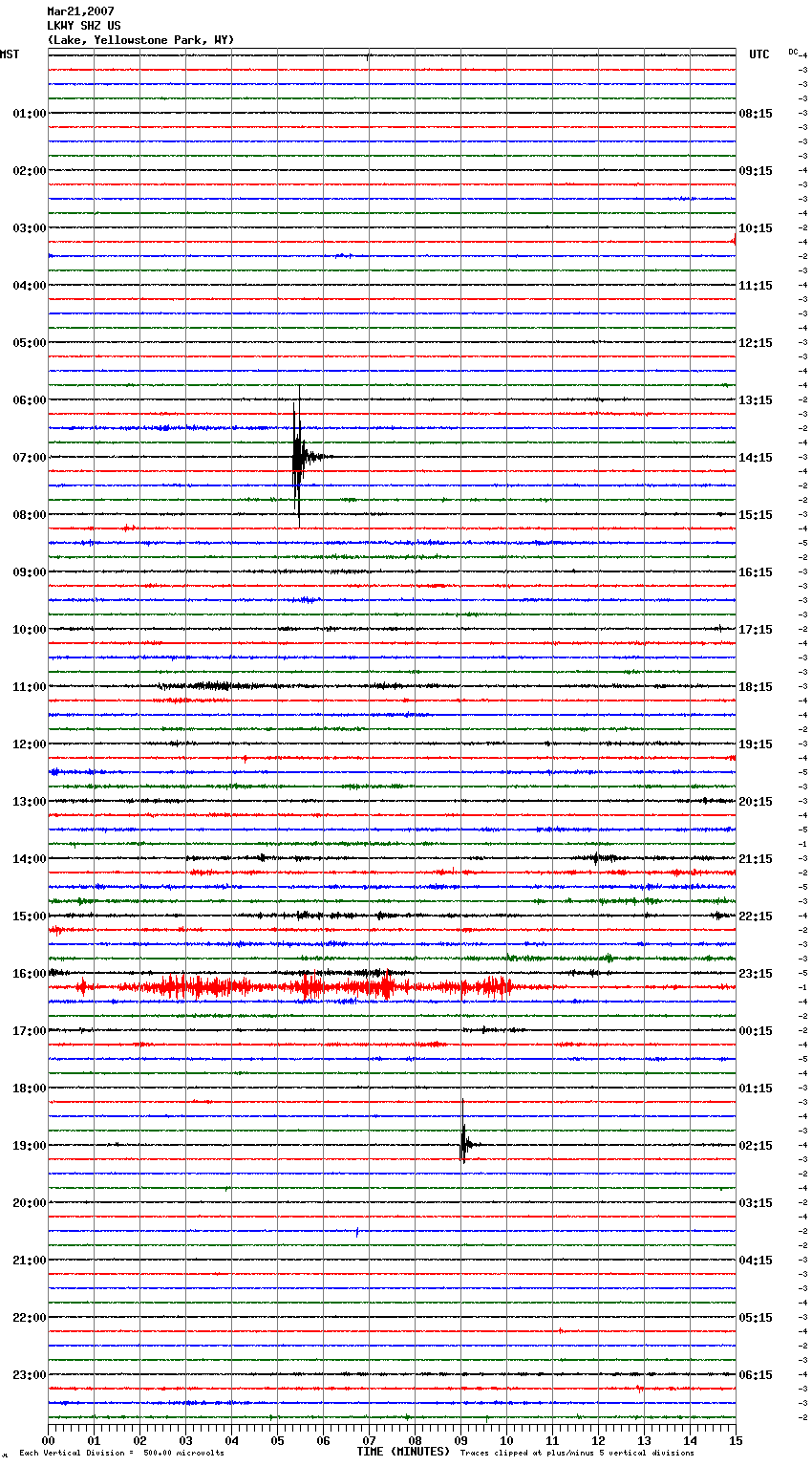Select the 18:15 UTC time label

coord(756,687)
